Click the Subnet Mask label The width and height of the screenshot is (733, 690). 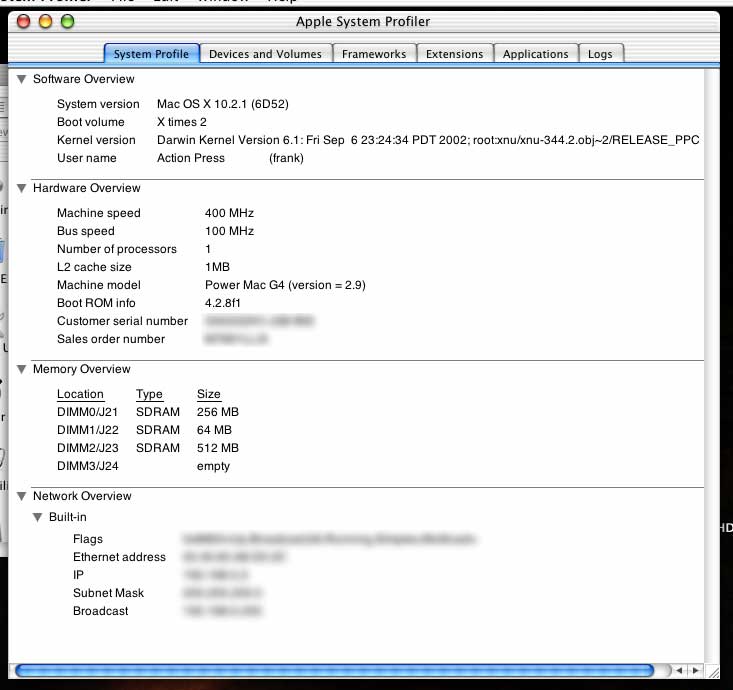tap(108, 593)
